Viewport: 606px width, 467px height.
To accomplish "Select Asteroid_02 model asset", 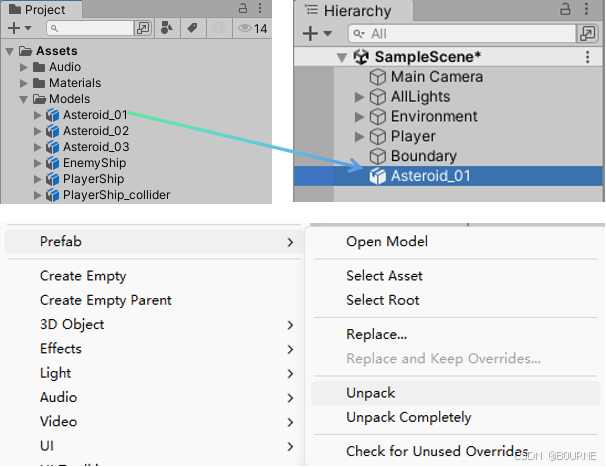I will coord(96,131).
